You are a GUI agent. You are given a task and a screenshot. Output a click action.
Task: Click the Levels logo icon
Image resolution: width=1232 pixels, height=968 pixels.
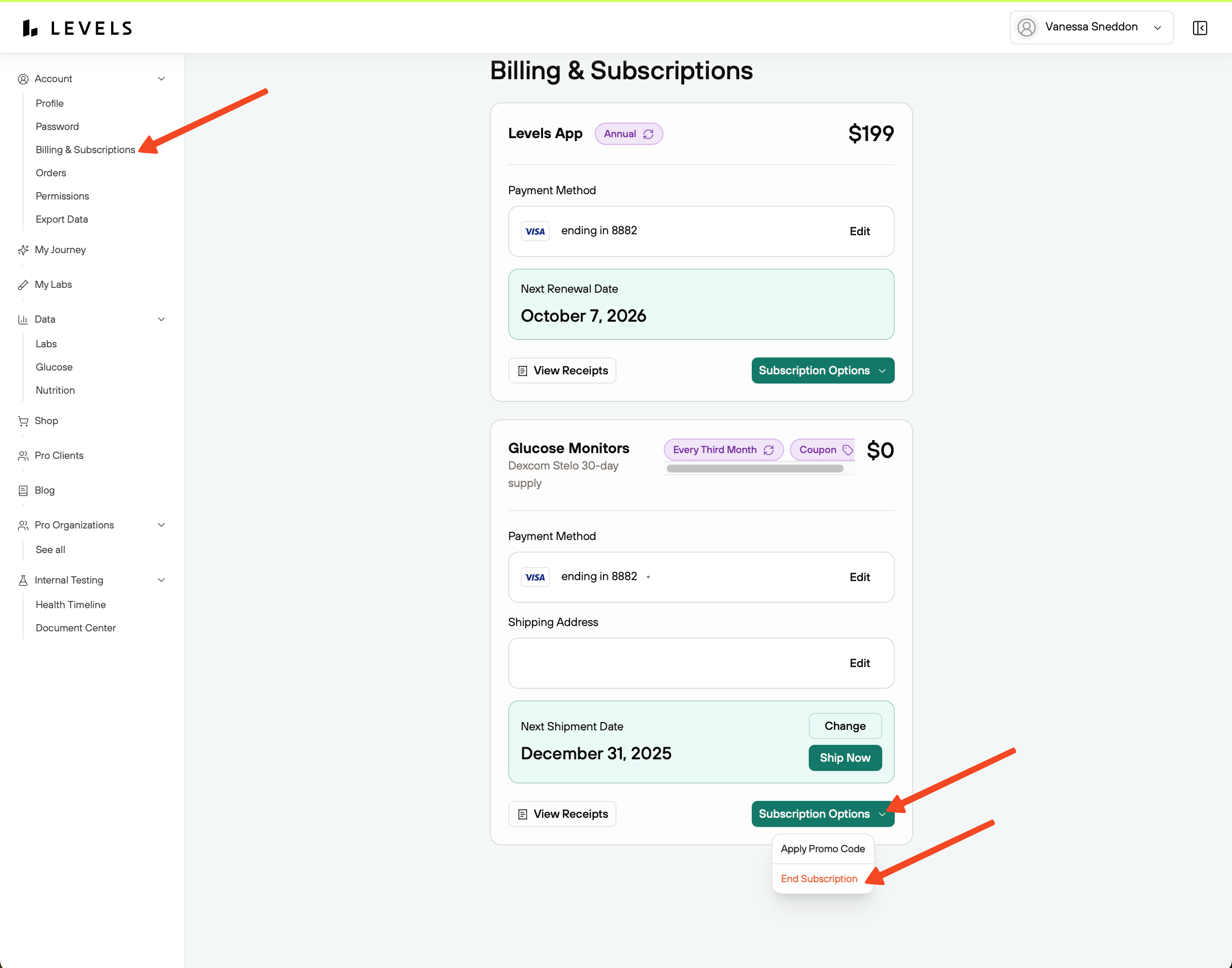point(30,28)
